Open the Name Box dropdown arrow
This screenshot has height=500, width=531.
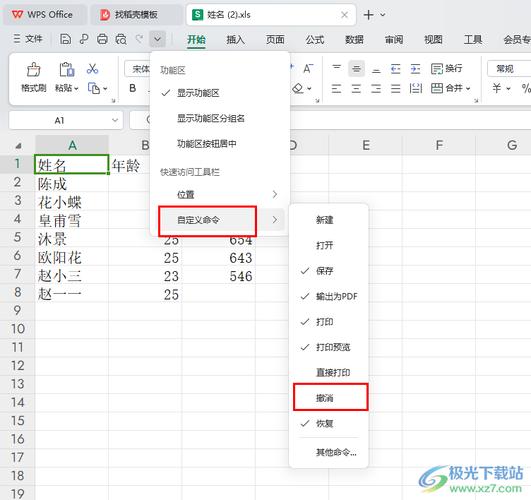pos(115,120)
